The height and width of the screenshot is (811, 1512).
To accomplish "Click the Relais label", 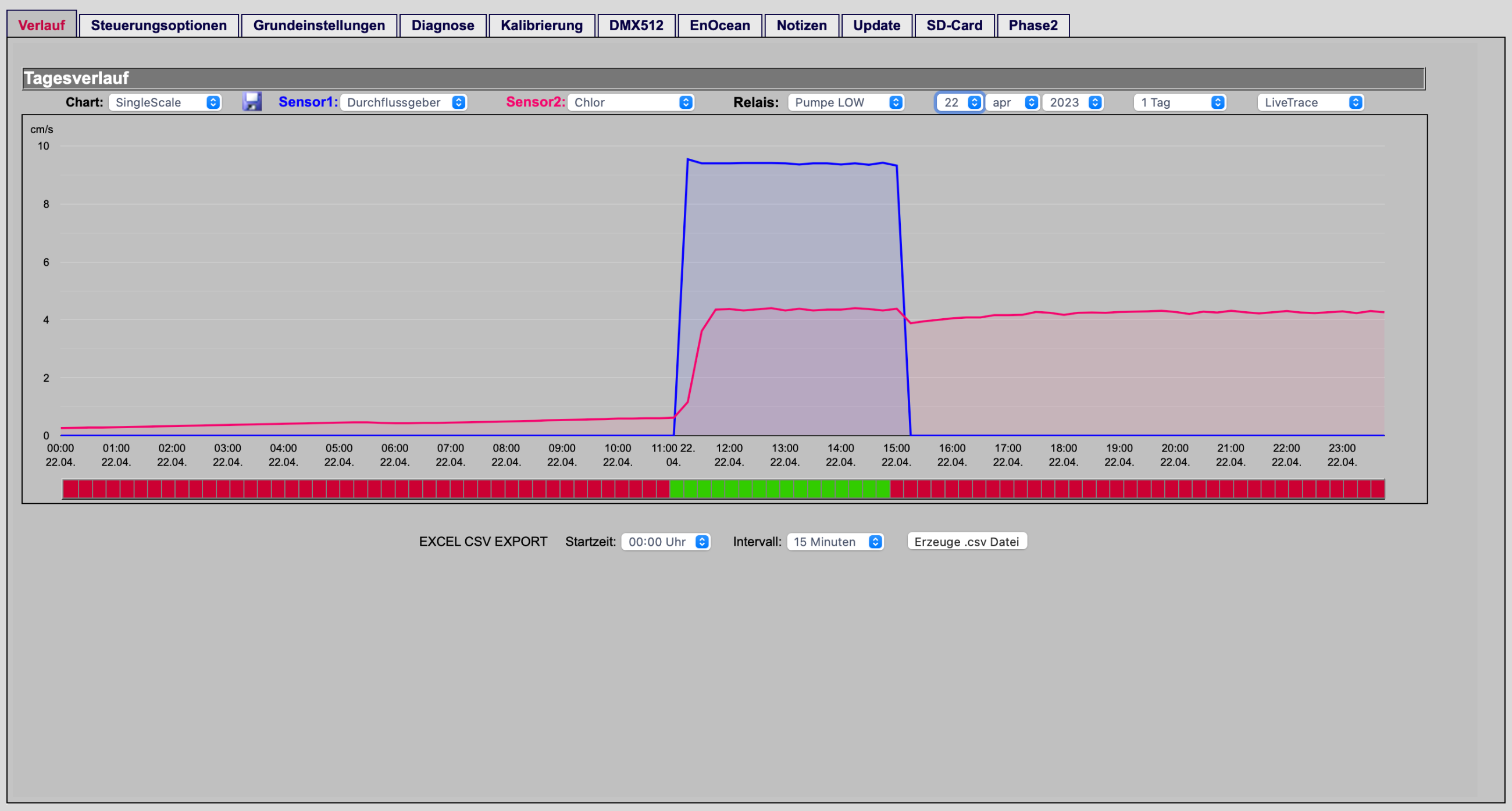I will point(756,102).
